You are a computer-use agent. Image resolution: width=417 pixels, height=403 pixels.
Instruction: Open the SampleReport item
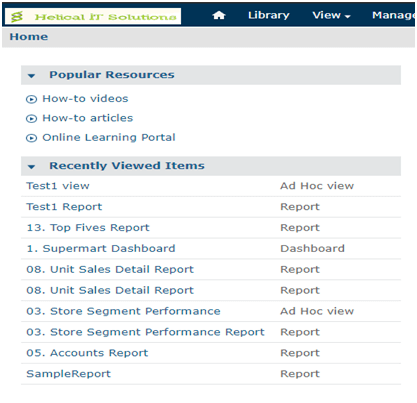pos(68,374)
